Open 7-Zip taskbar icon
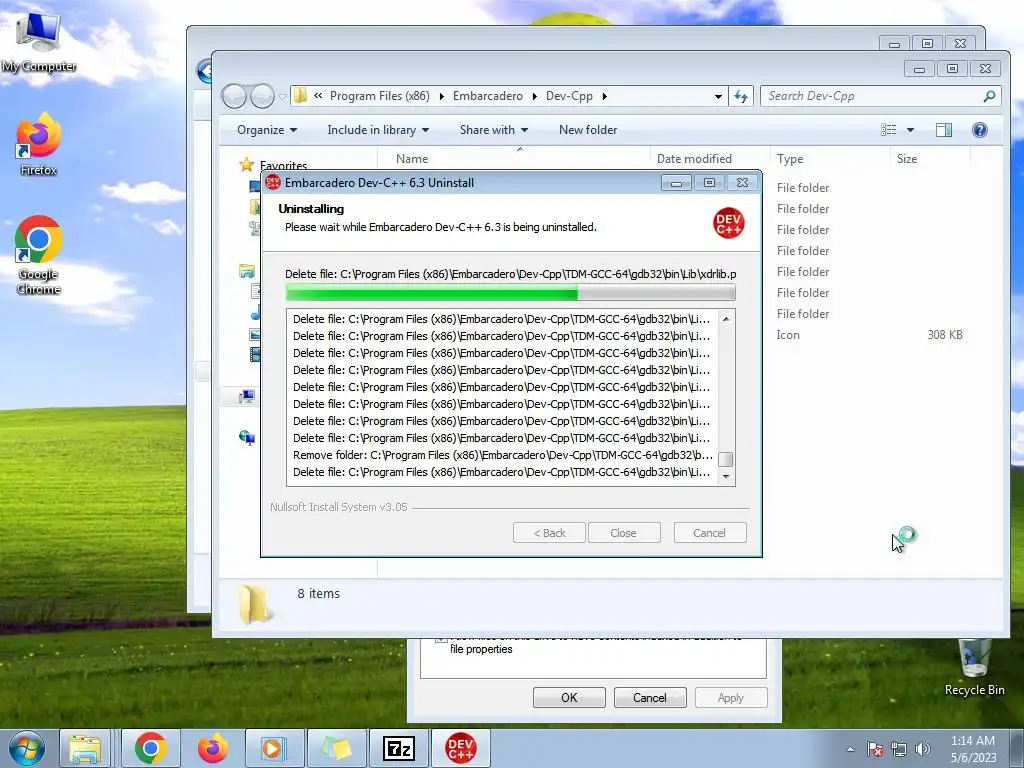This screenshot has width=1024, height=768. tap(399, 748)
